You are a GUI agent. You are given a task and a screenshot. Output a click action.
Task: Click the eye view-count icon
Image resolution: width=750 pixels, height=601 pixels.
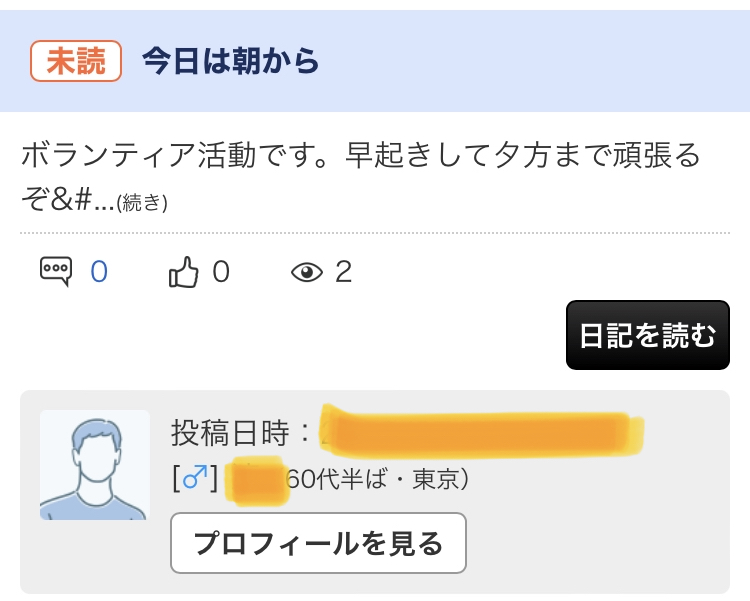(x=307, y=272)
